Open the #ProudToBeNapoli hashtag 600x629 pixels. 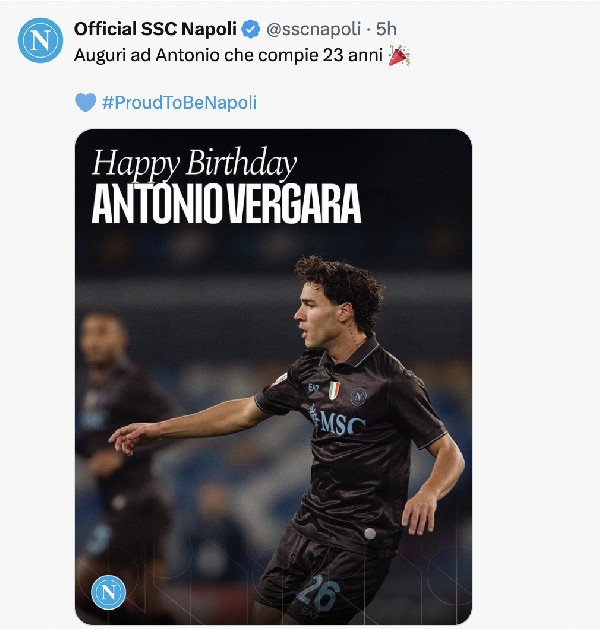coord(186,102)
